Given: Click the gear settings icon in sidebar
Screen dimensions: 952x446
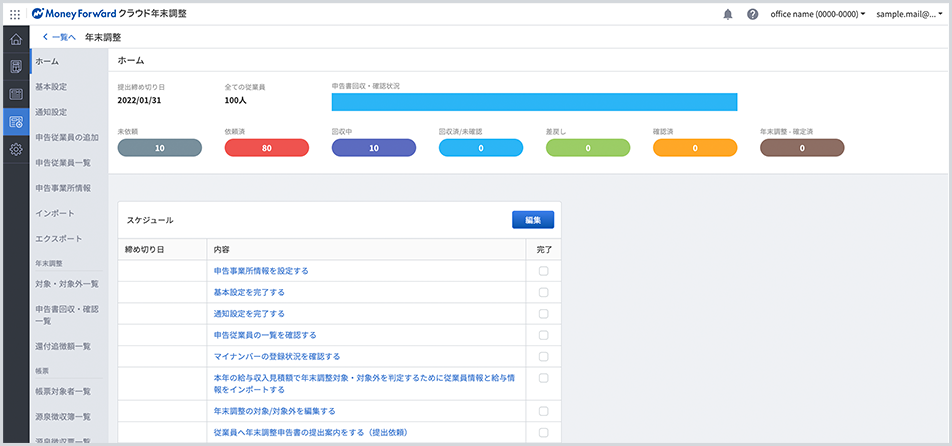Looking at the screenshot, I should (15, 149).
